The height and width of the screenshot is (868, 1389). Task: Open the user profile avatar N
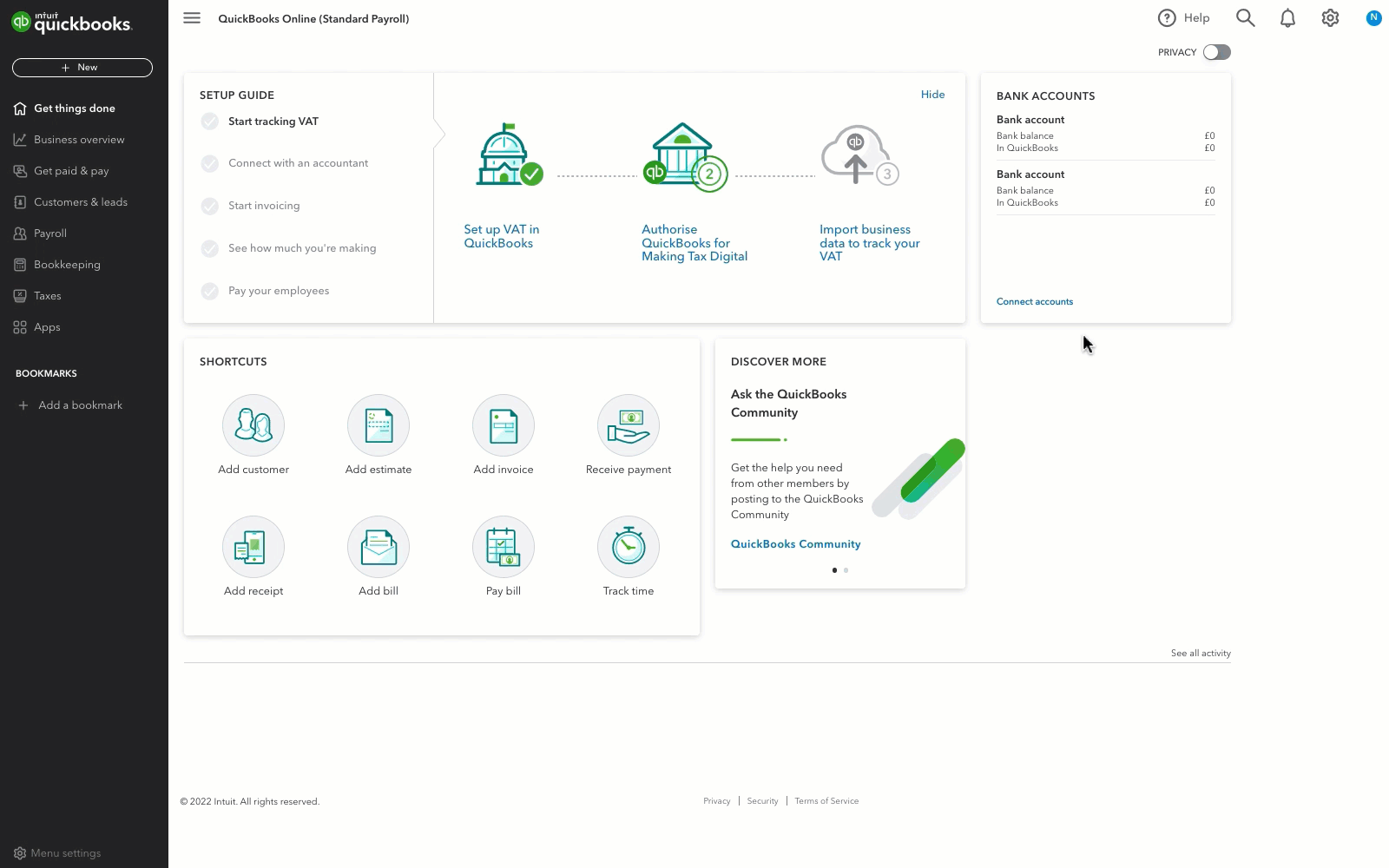(x=1373, y=17)
